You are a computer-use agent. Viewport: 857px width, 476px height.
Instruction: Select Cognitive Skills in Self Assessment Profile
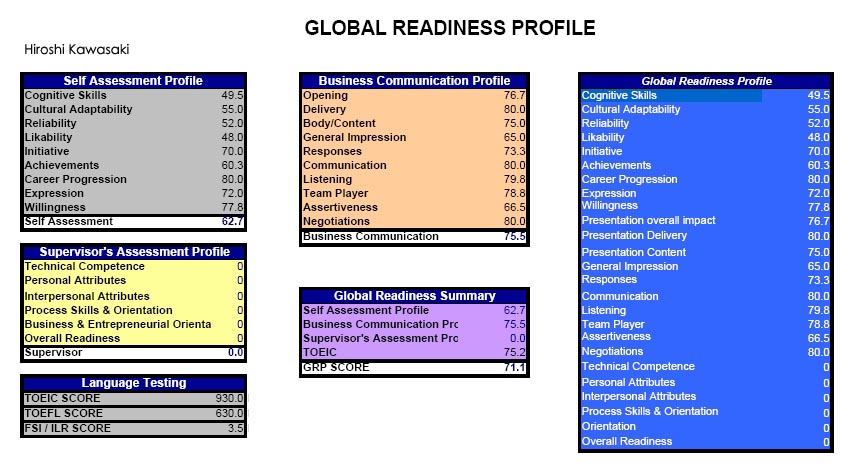tap(66, 95)
